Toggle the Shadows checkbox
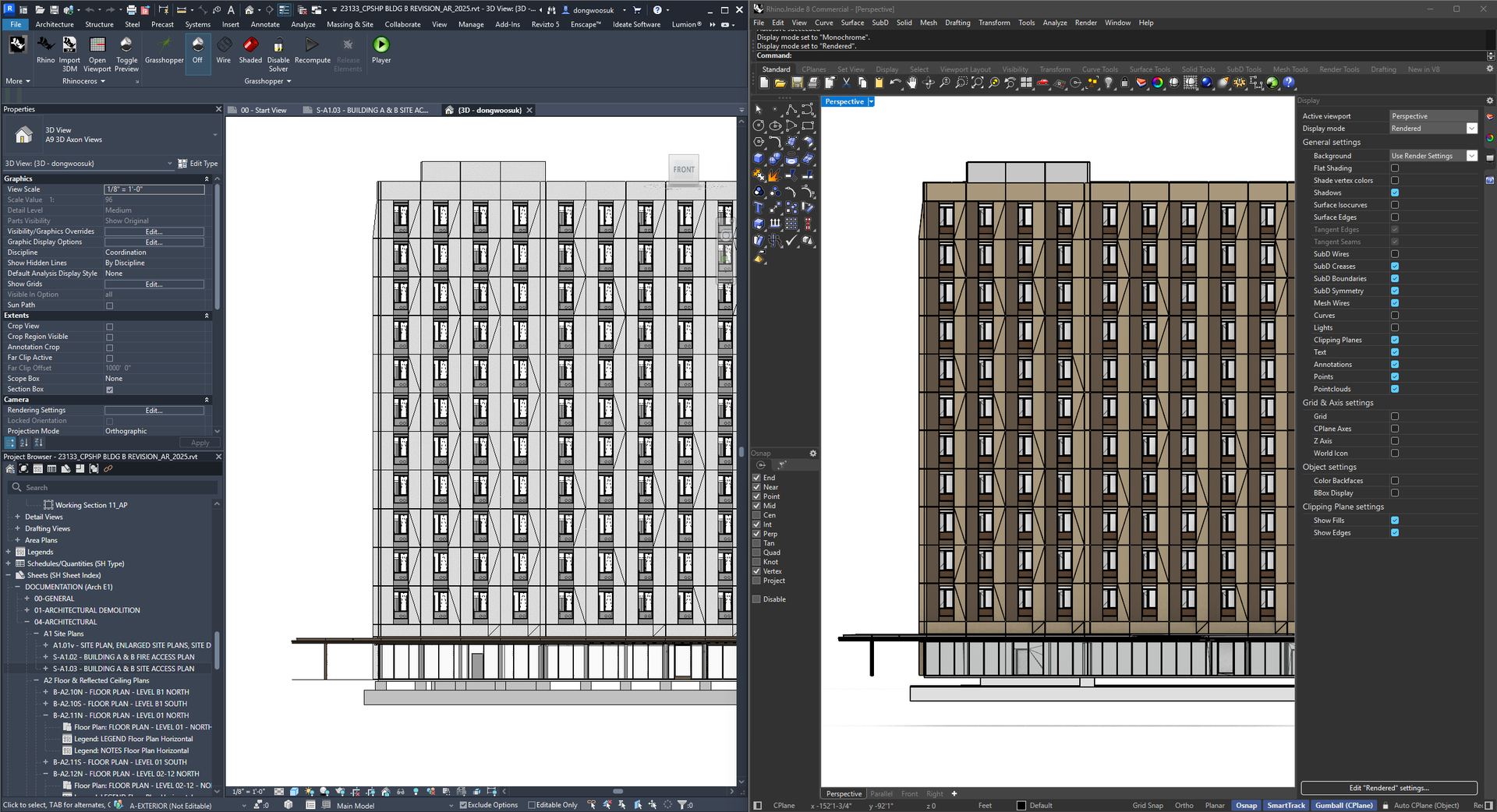 point(1395,192)
